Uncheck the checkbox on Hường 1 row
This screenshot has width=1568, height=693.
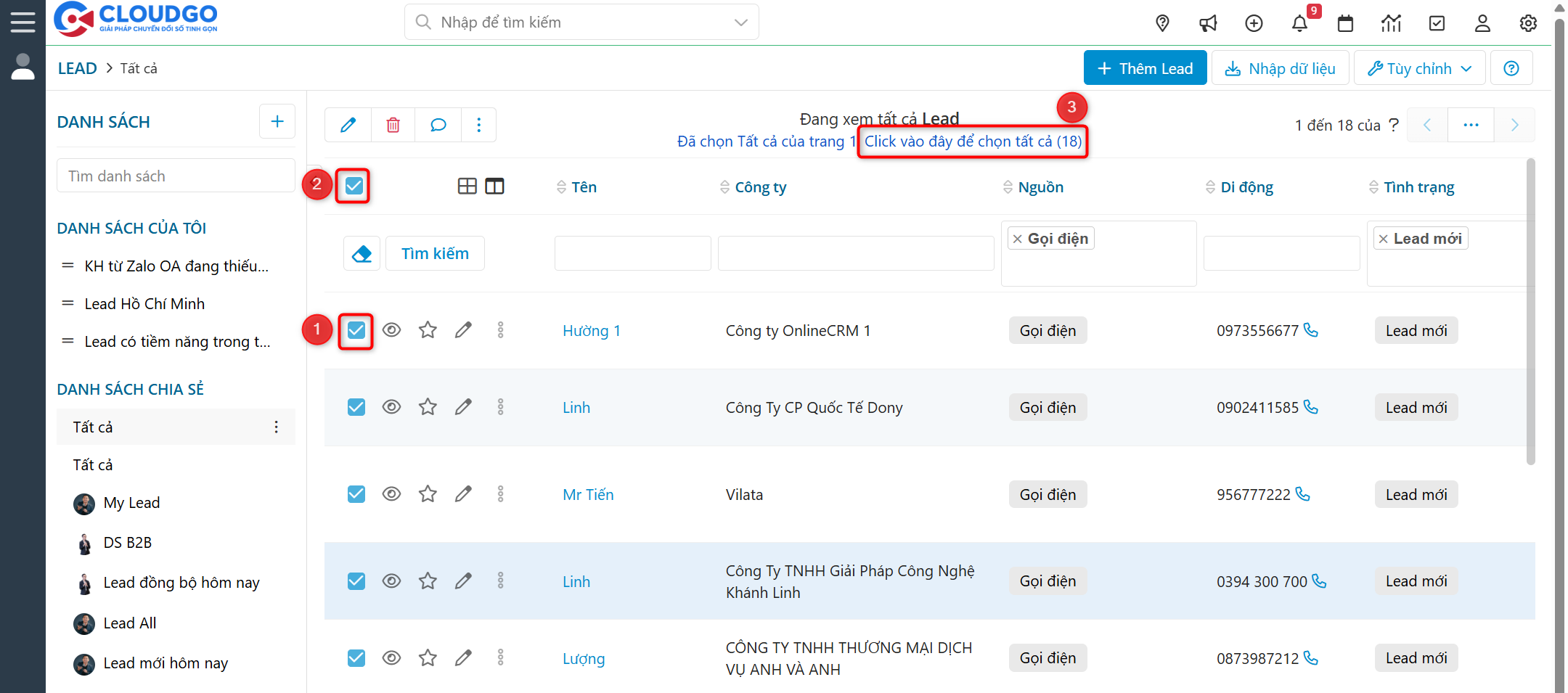(356, 330)
